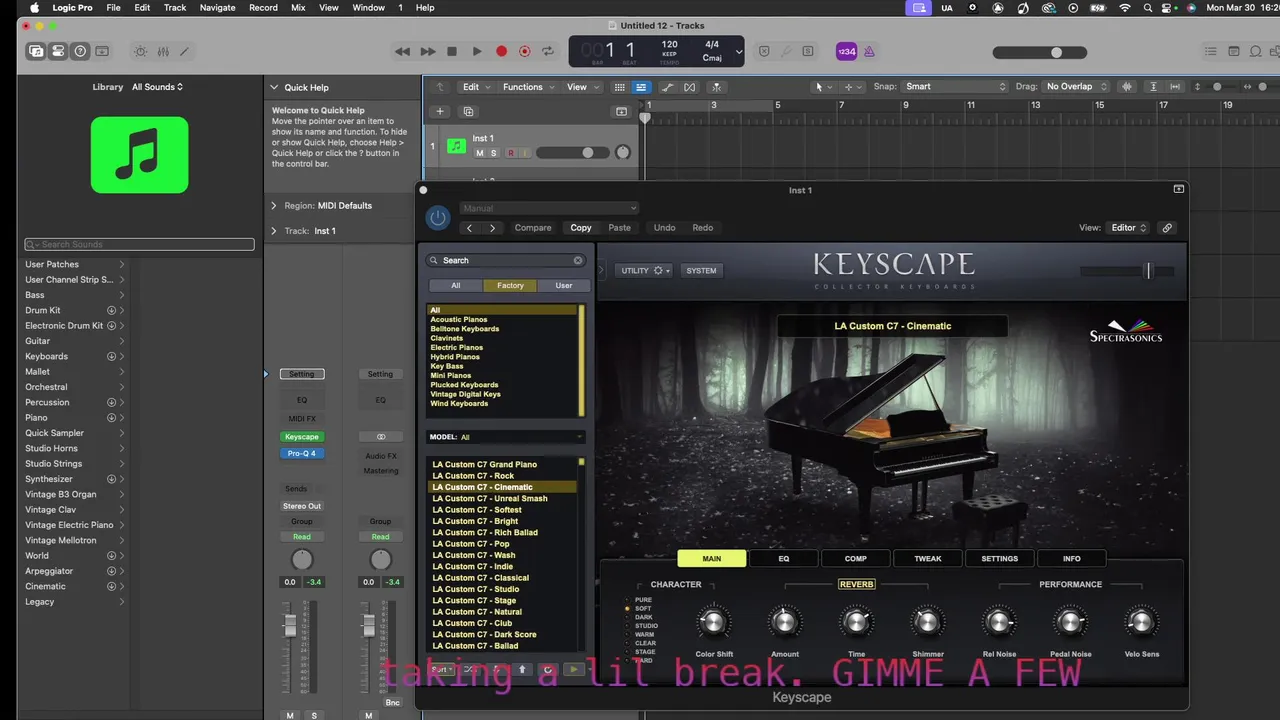Click the Compare button
Viewport: 1280px width, 720px height.
pyautogui.click(x=533, y=228)
